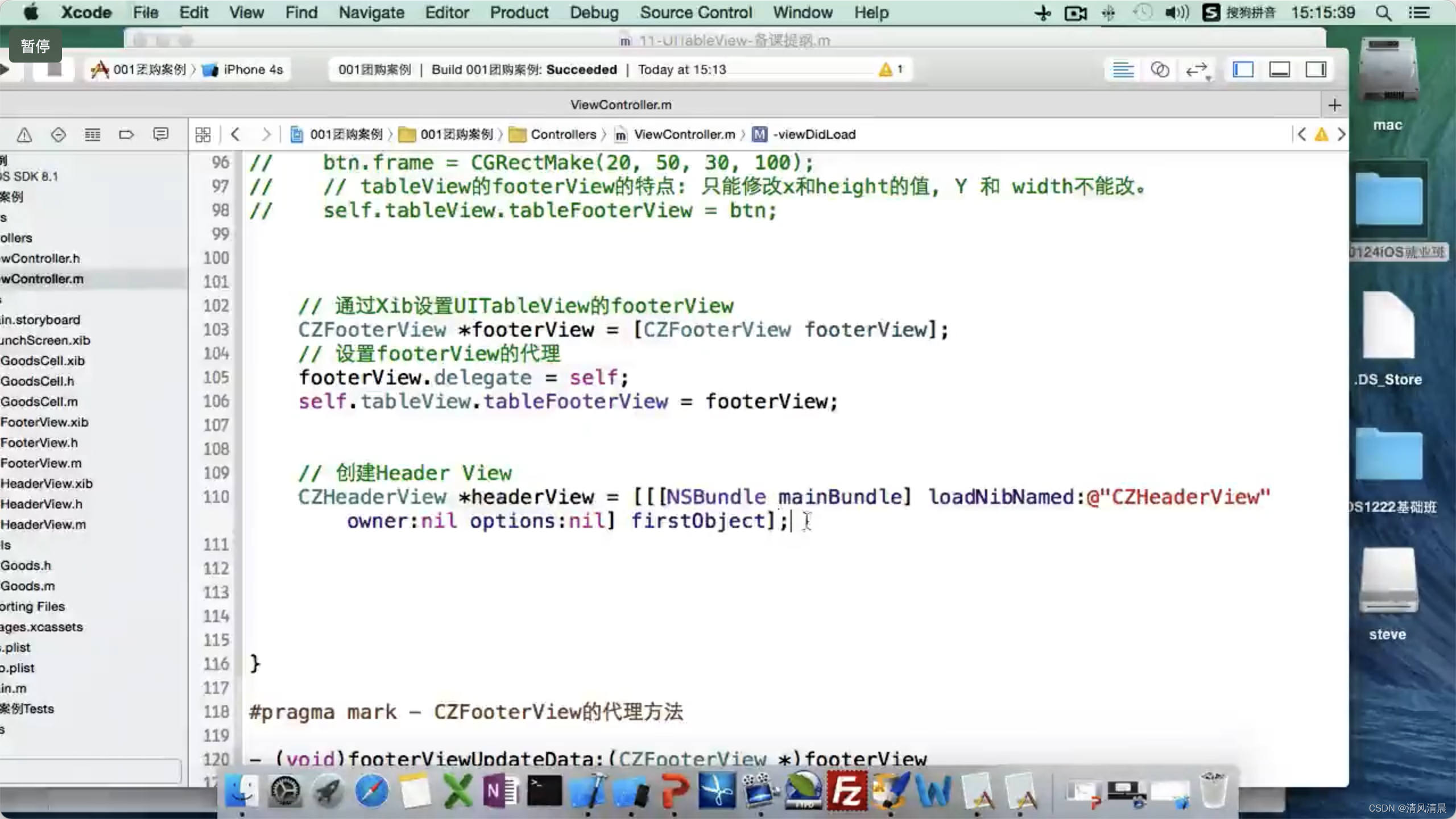This screenshot has height=819, width=1456.
Task: Select the xcassets file in navigator
Action: coord(42,627)
